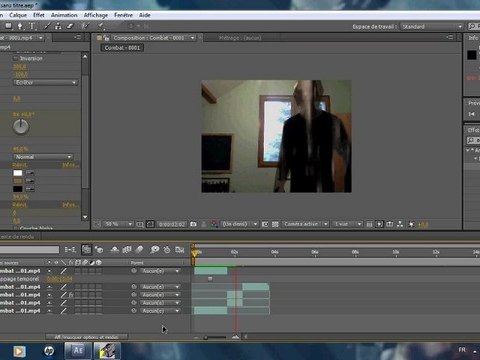Show channel and color management settings
The width and height of the screenshot is (480, 360).
coord(214,224)
